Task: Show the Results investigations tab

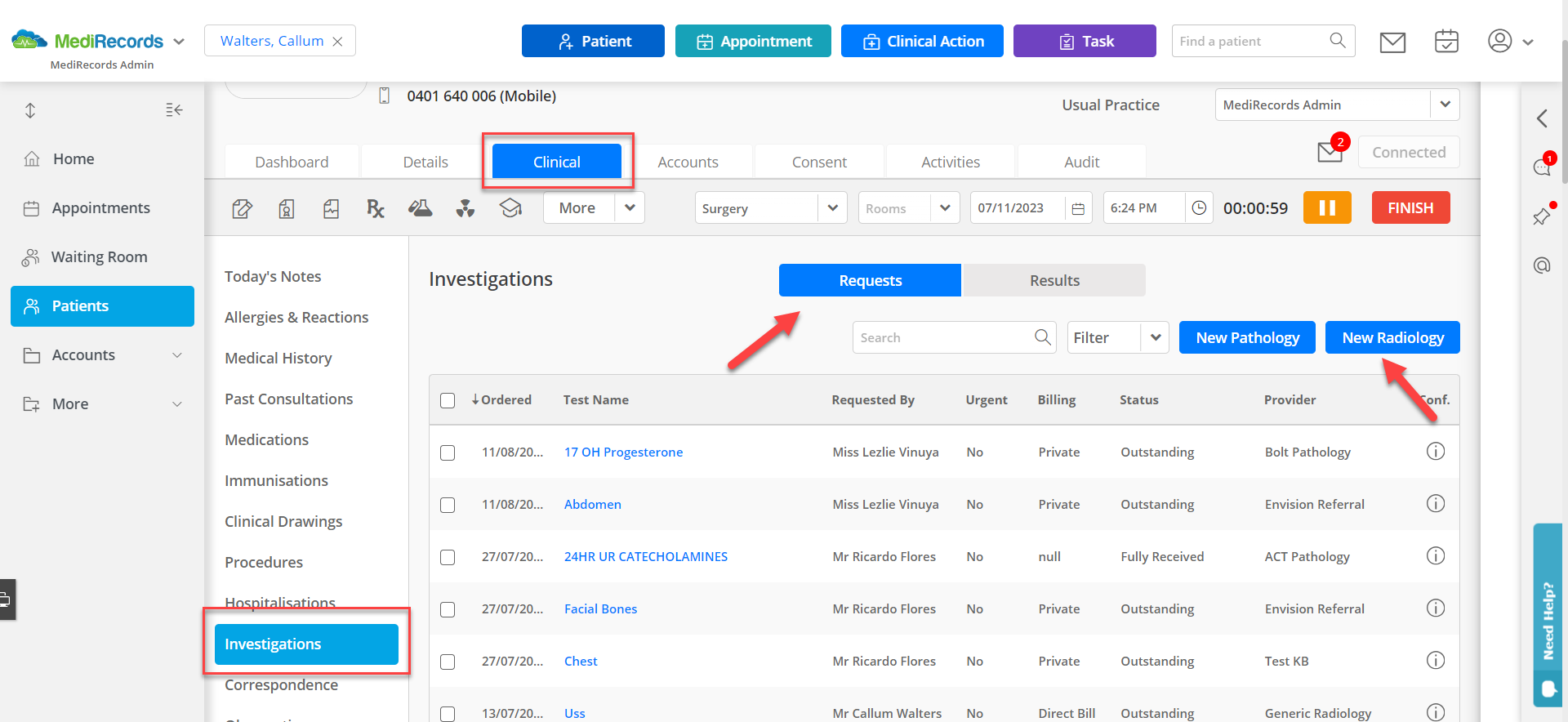Action: (x=1054, y=280)
